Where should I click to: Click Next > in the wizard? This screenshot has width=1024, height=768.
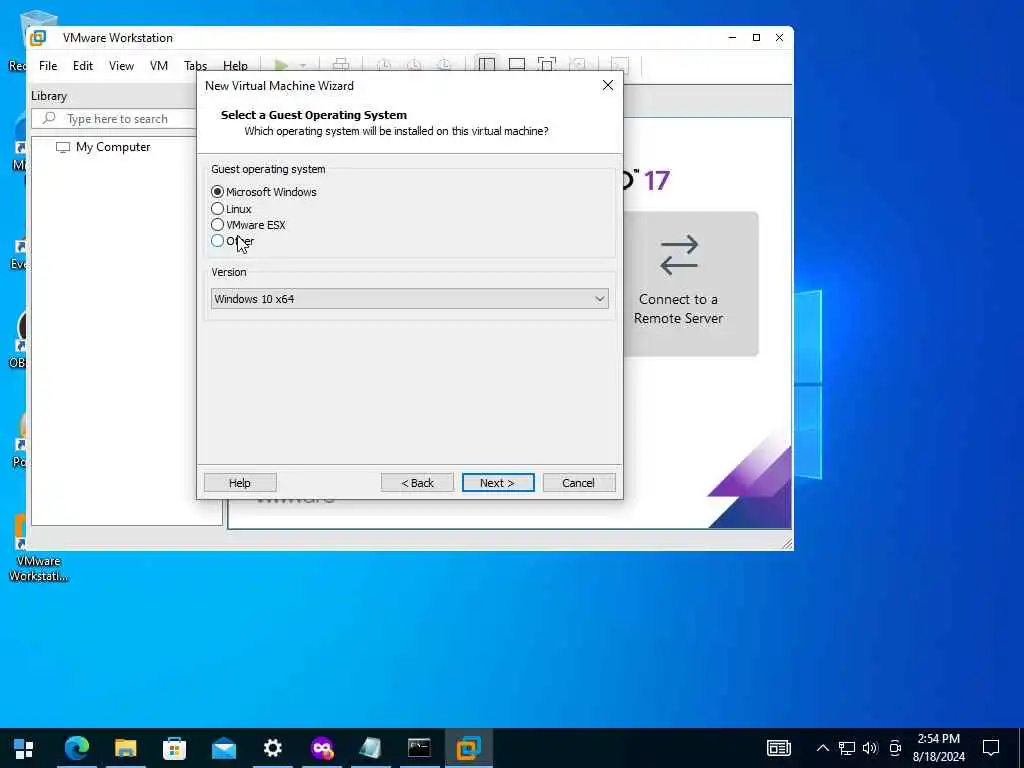click(498, 483)
